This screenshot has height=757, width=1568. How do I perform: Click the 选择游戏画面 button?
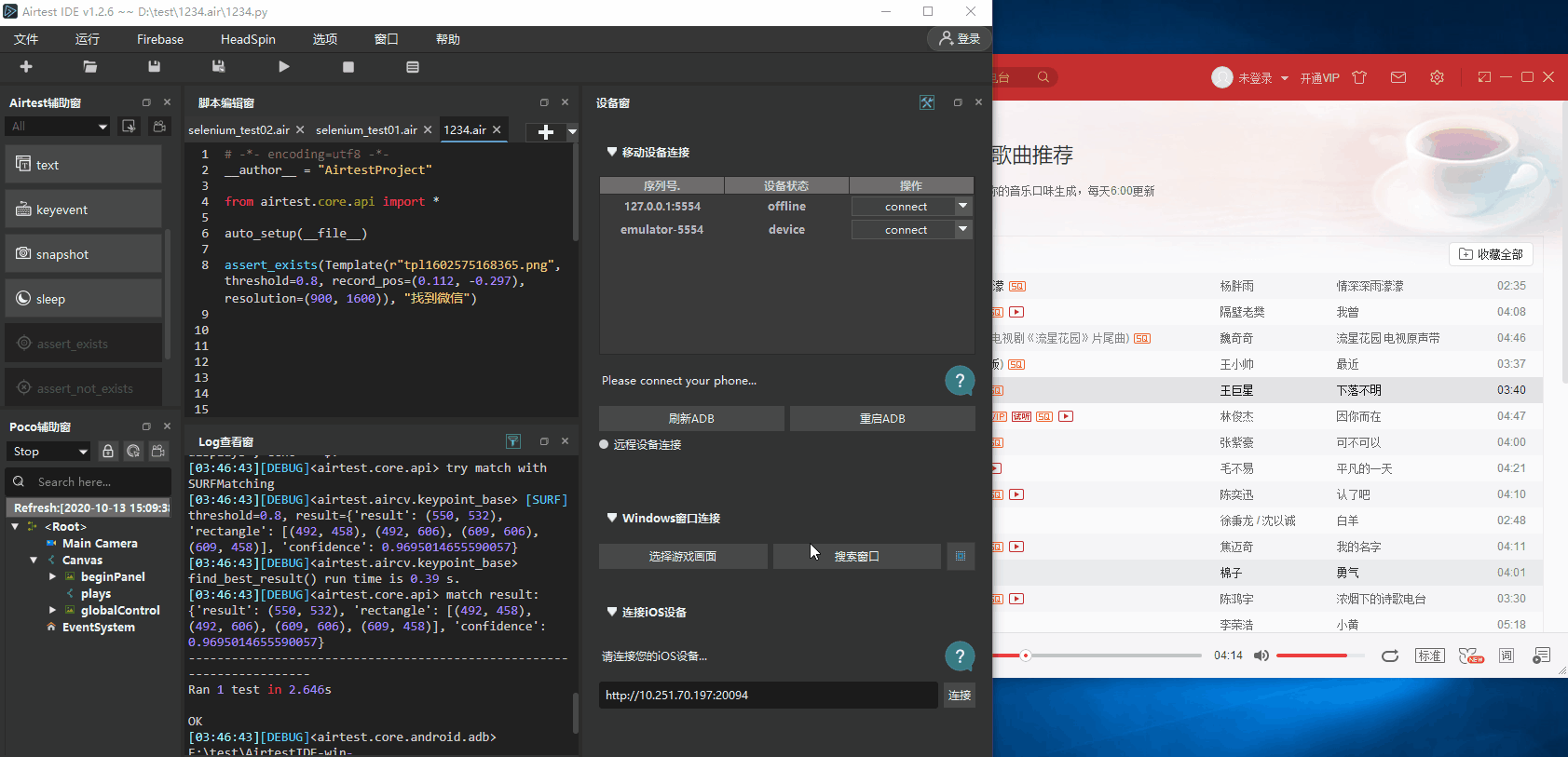[x=683, y=556]
